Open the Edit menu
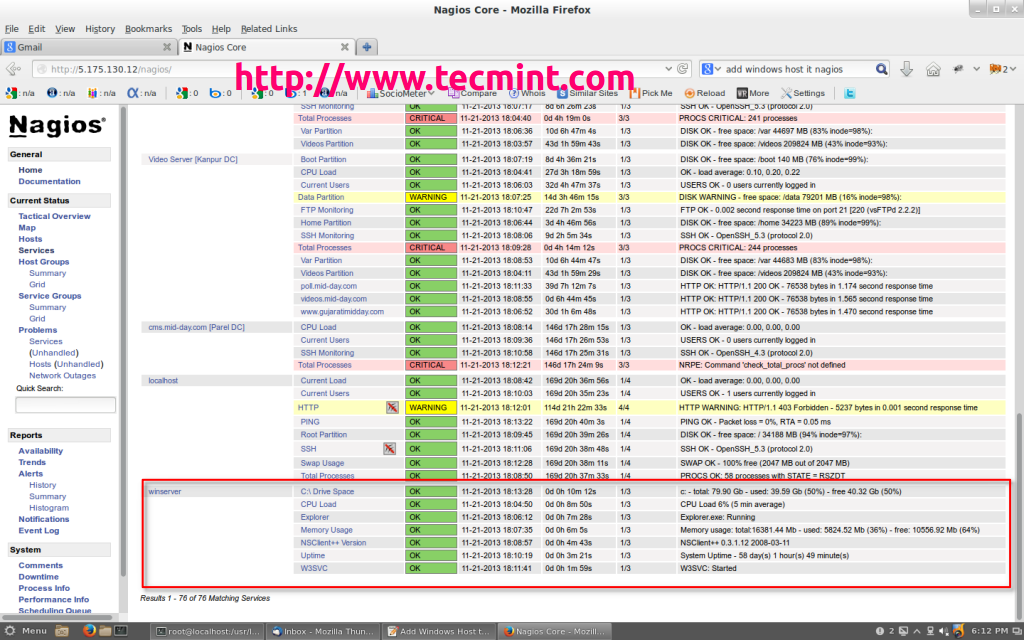The height and width of the screenshot is (640, 1024). click(x=37, y=29)
